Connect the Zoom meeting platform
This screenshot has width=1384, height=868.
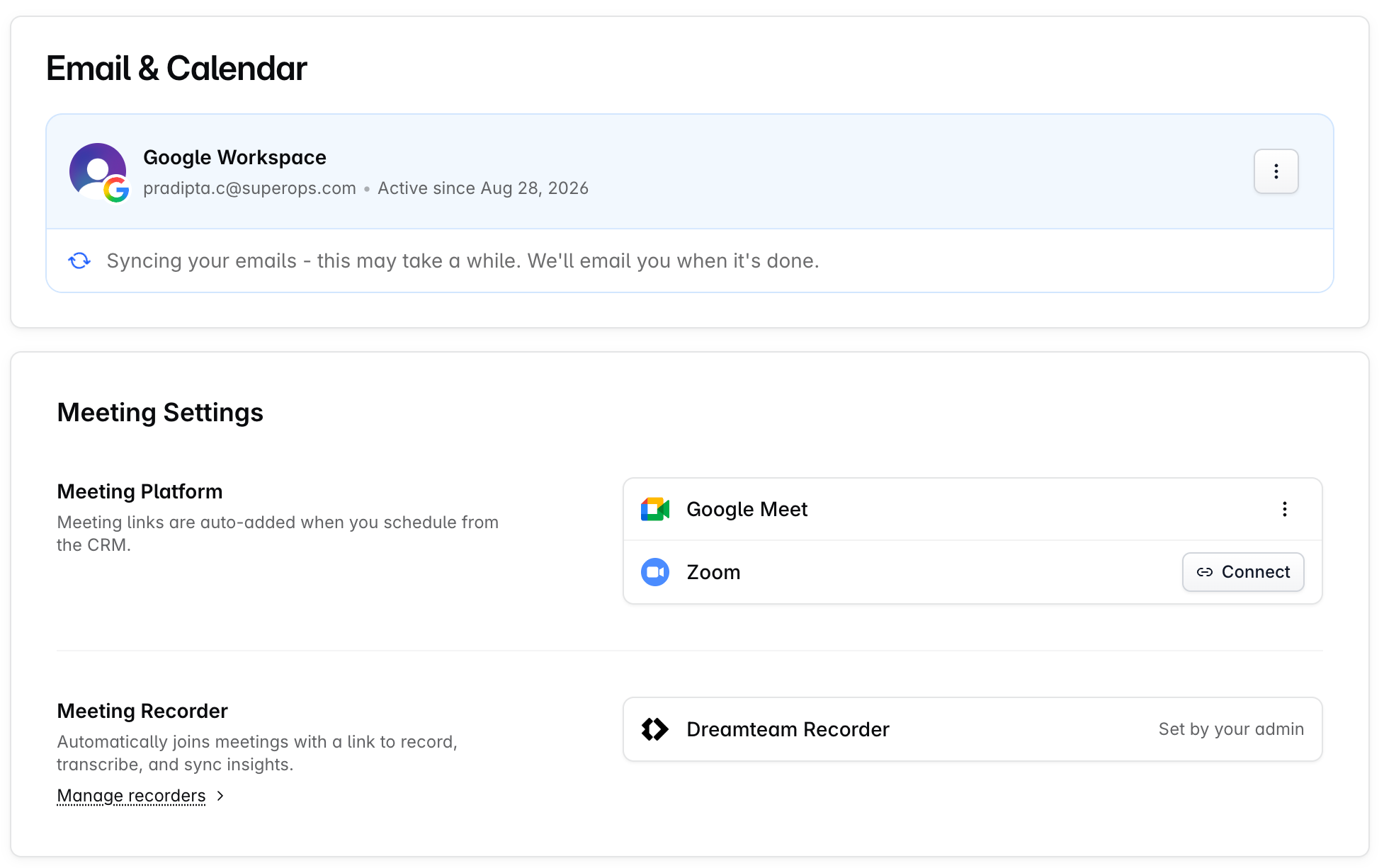pyautogui.click(x=1243, y=572)
